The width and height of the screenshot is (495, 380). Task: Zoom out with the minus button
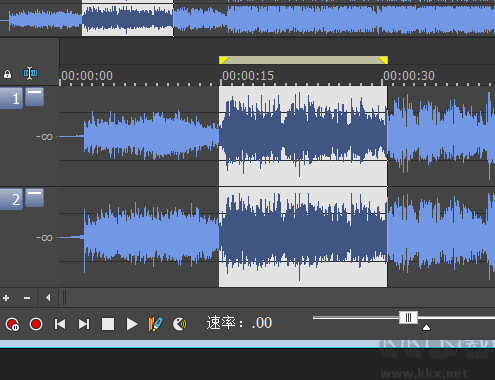[x=27, y=298]
